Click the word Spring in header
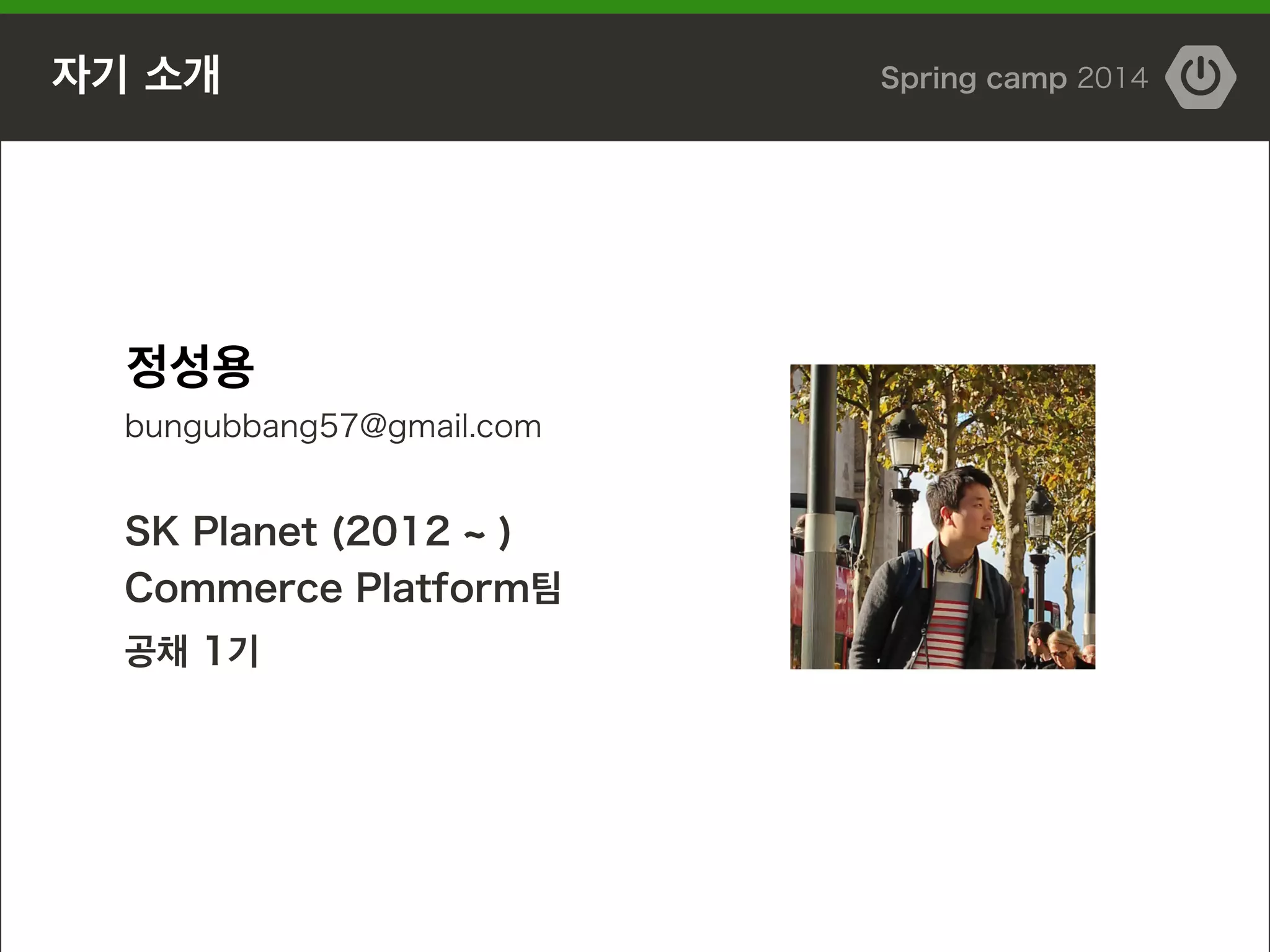 tap(928, 79)
